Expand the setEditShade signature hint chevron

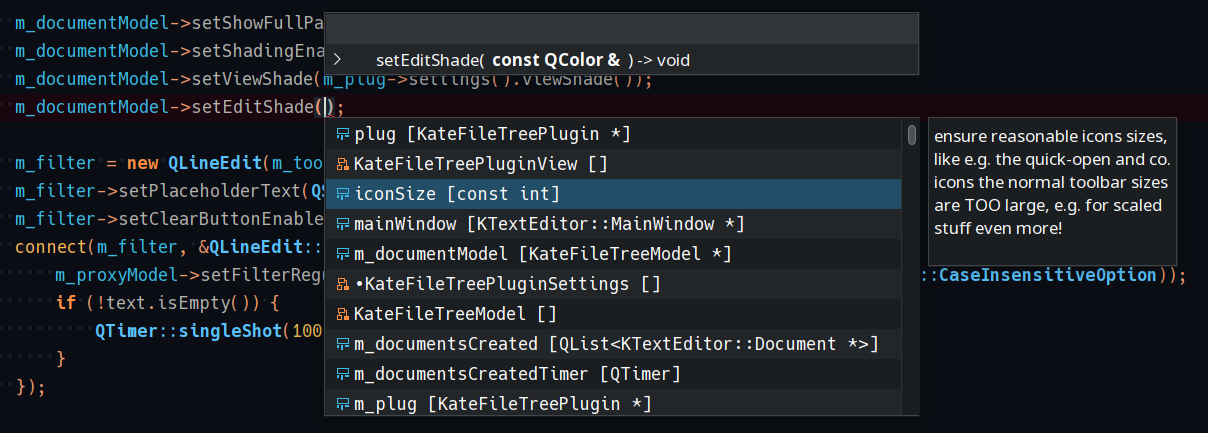[338, 60]
